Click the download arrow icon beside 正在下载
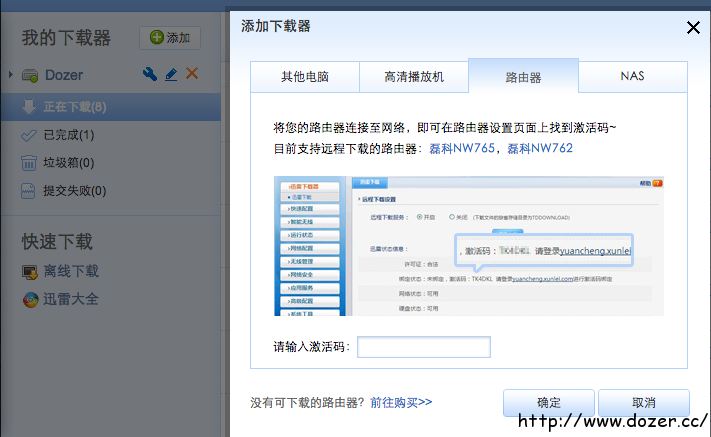The width and height of the screenshot is (711, 437). point(29,107)
